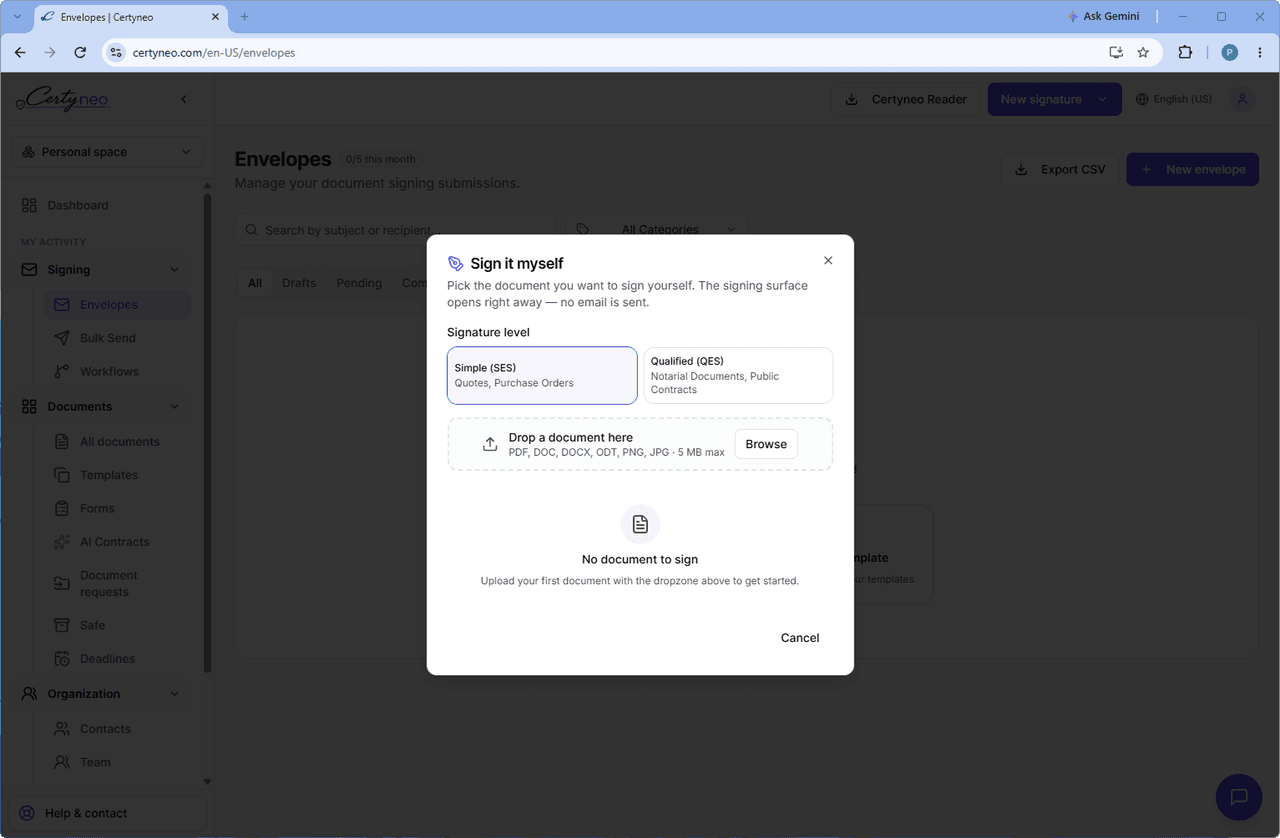Click the upload icon in dropzone

pos(490,444)
